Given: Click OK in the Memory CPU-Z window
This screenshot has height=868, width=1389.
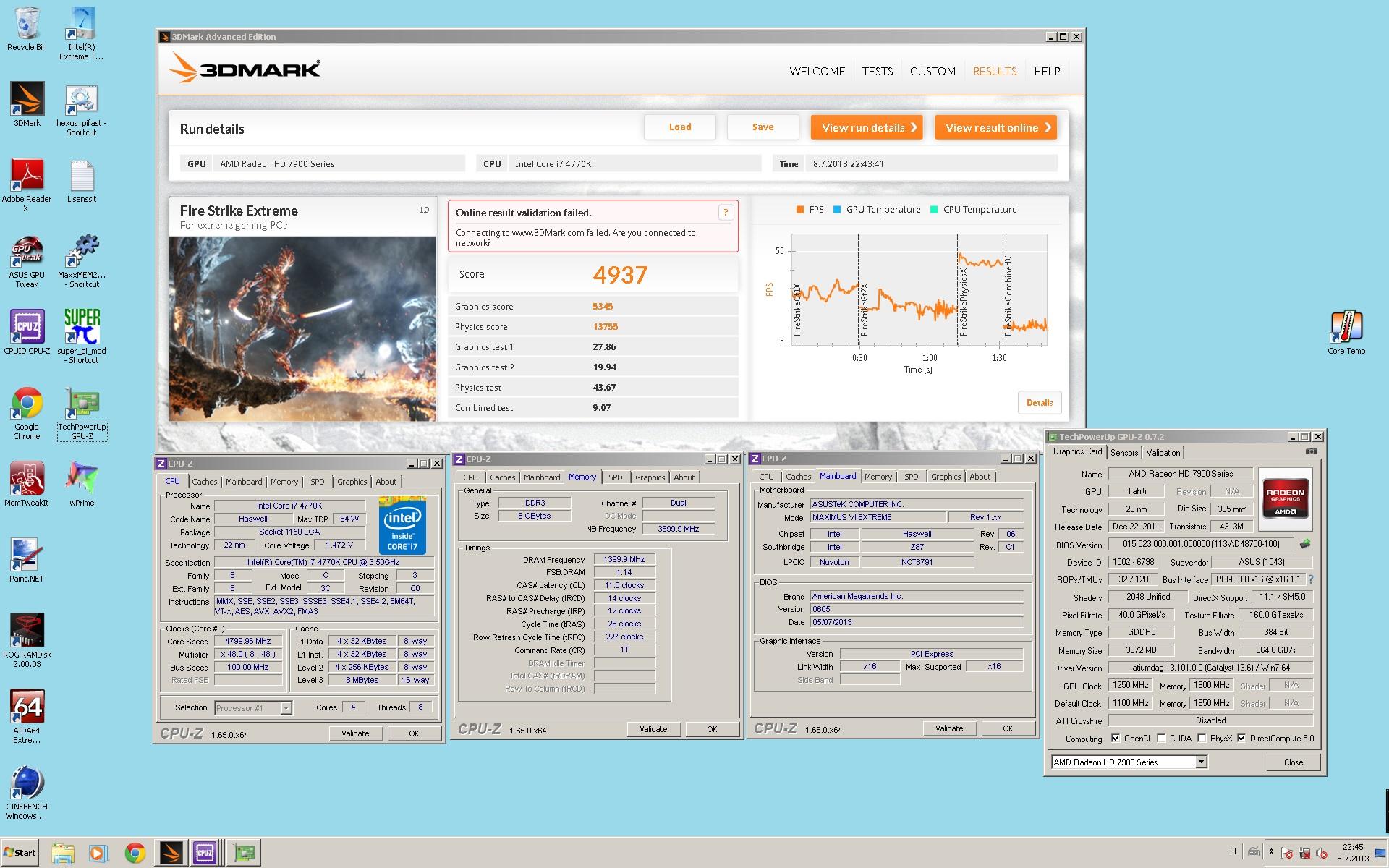Looking at the screenshot, I should (x=712, y=729).
